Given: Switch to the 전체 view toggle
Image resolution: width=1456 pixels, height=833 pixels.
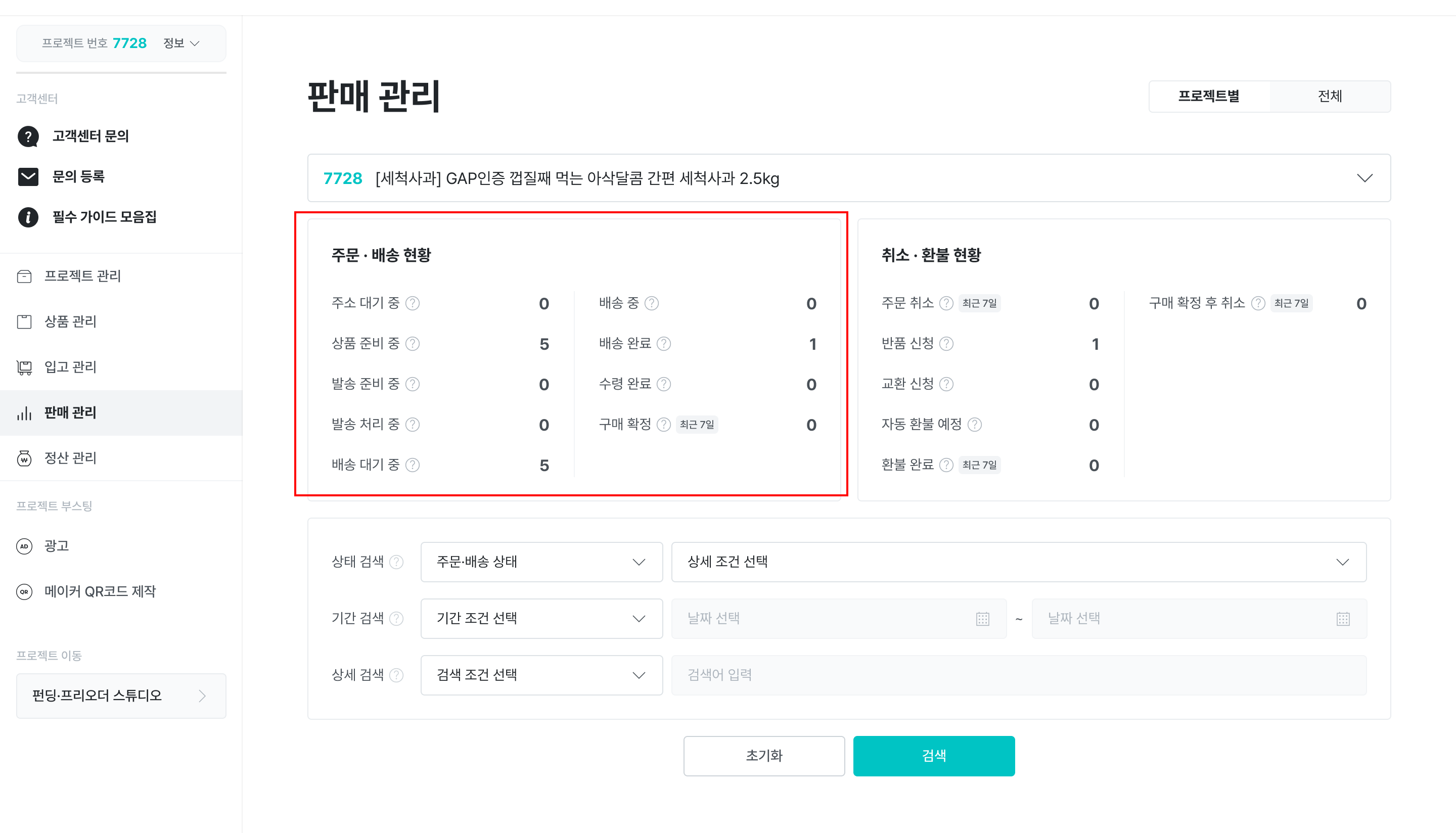Looking at the screenshot, I should tap(1330, 96).
